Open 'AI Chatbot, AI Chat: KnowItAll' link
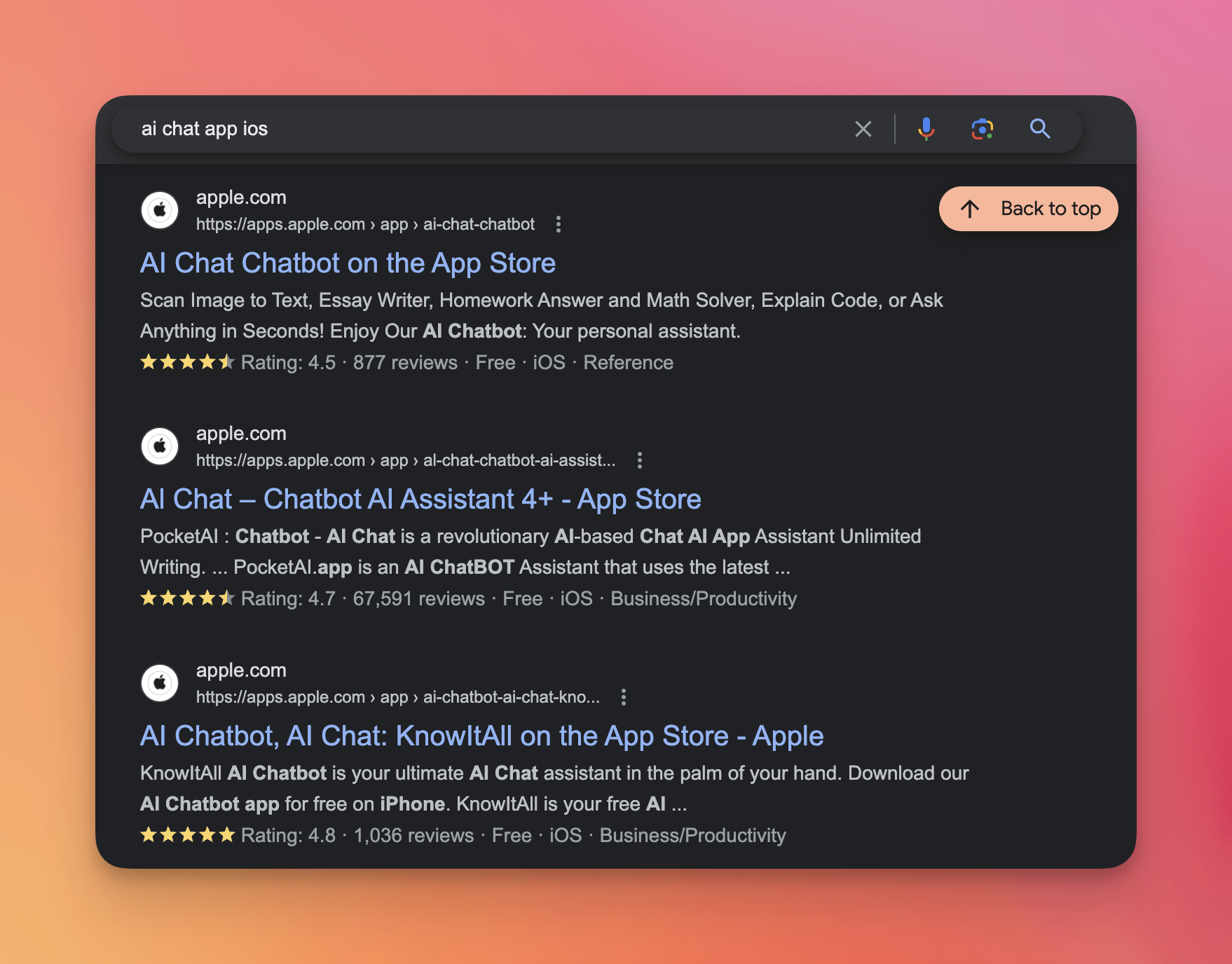Screen dimensions: 1232x964 coord(482,736)
